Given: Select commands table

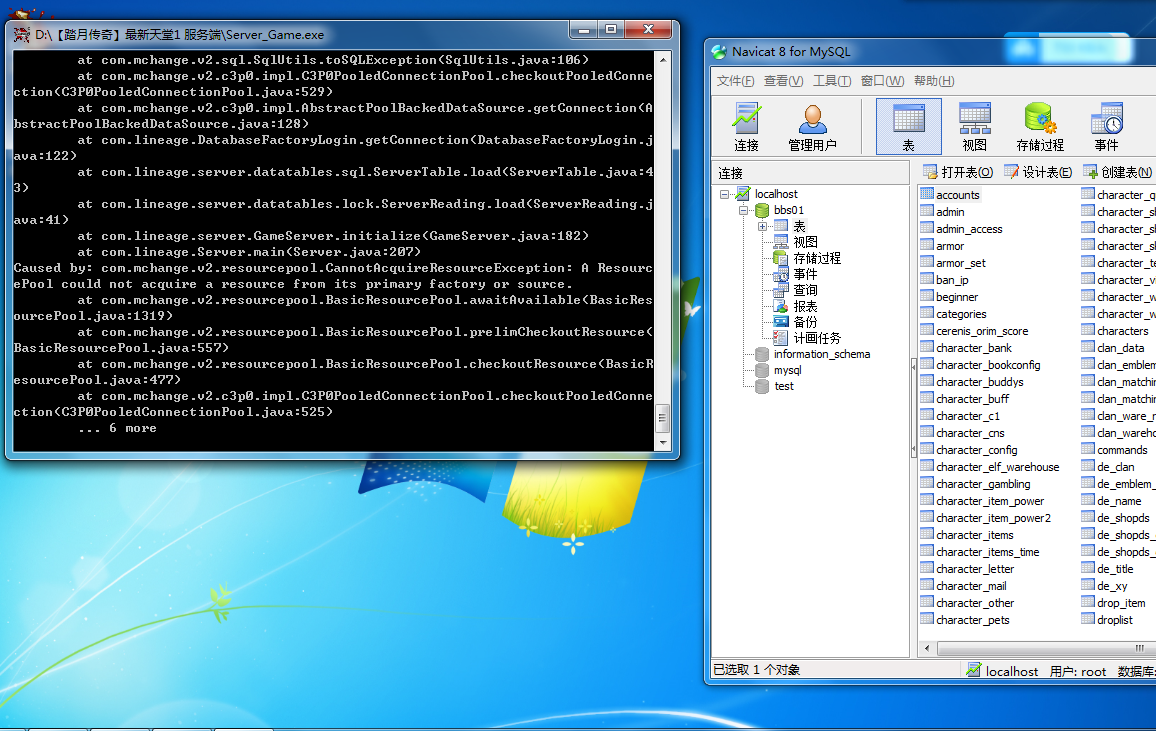Looking at the screenshot, I should coord(1121,450).
